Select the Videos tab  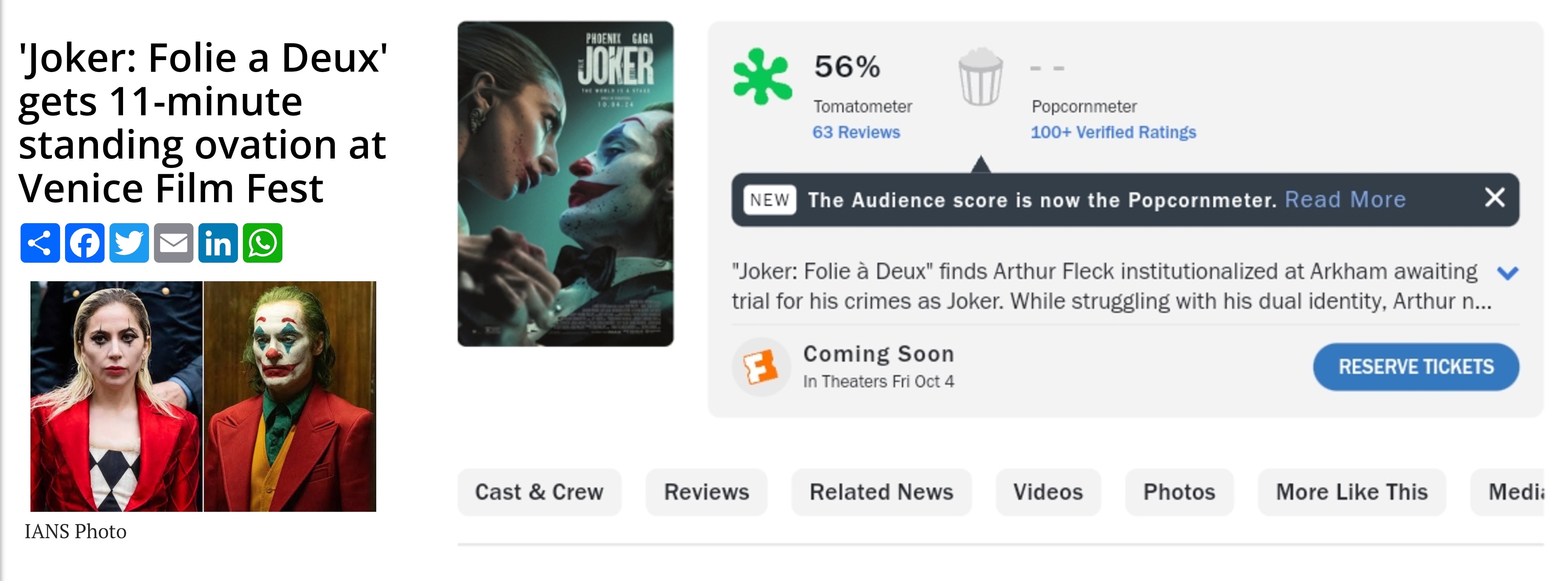click(1048, 492)
